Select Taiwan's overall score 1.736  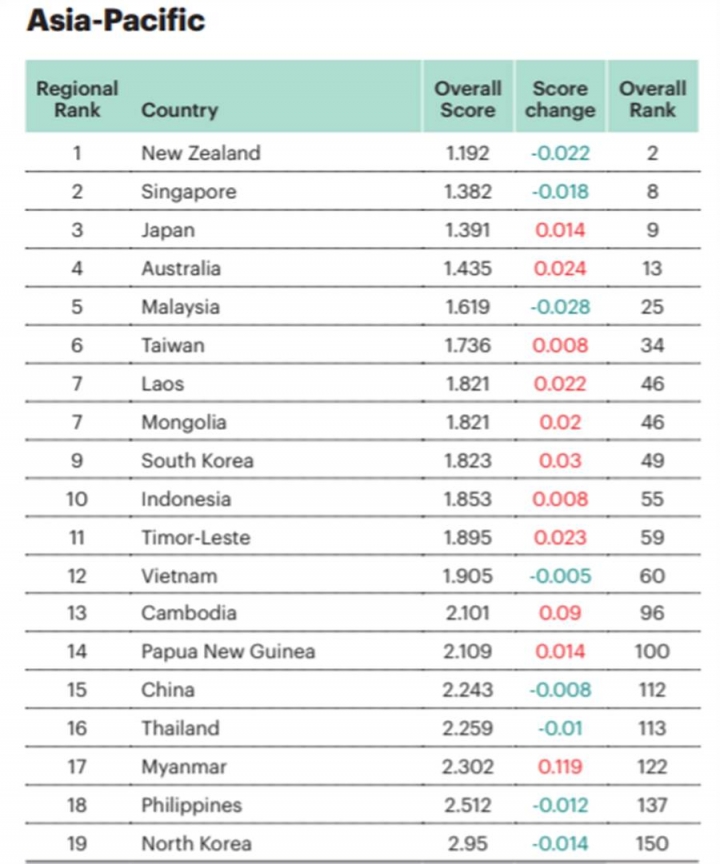pyautogui.click(x=468, y=345)
